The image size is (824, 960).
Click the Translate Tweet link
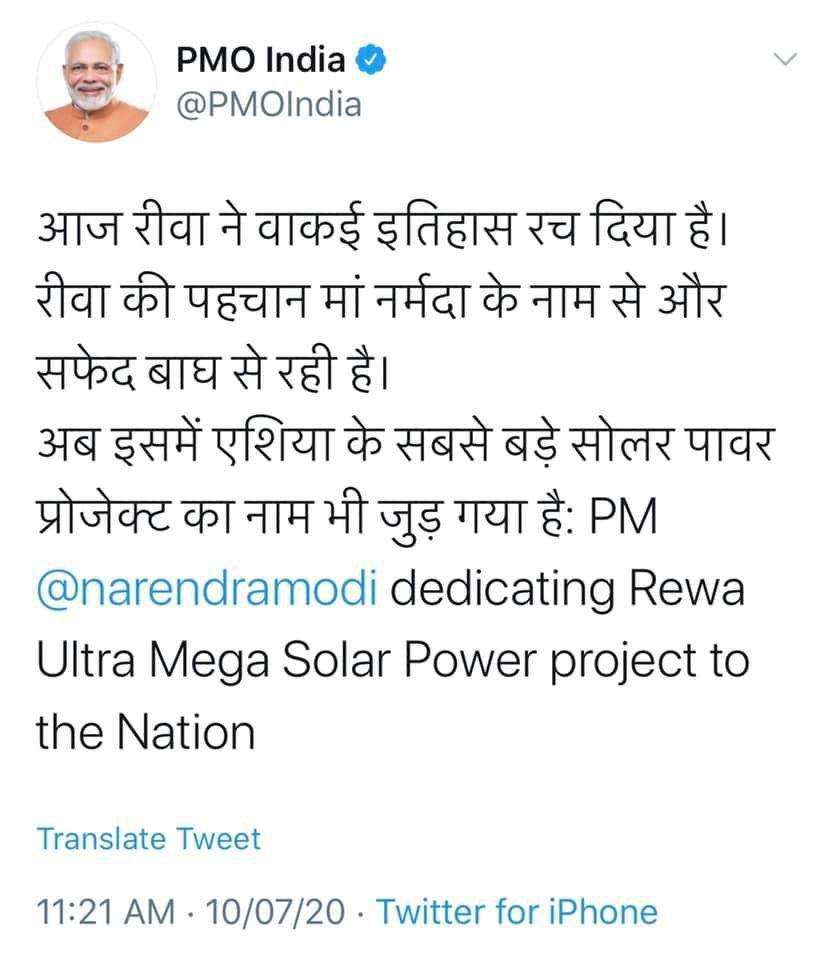(149, 839)
